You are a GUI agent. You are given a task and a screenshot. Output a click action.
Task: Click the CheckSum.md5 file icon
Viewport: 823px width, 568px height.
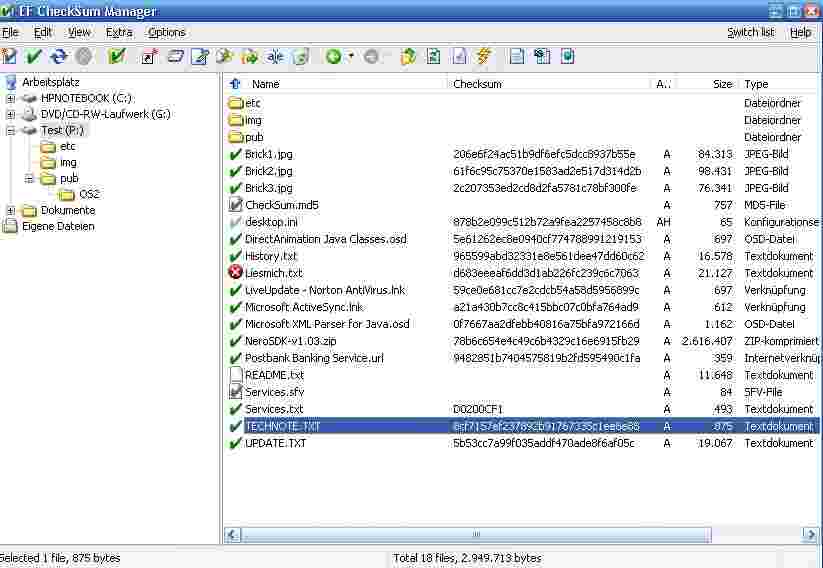tap(236, 205)
